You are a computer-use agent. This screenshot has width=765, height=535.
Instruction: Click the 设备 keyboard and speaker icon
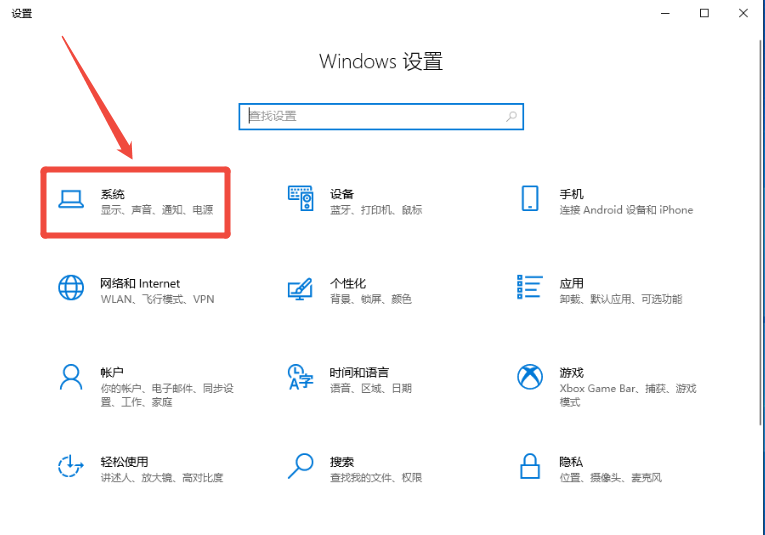301,198
